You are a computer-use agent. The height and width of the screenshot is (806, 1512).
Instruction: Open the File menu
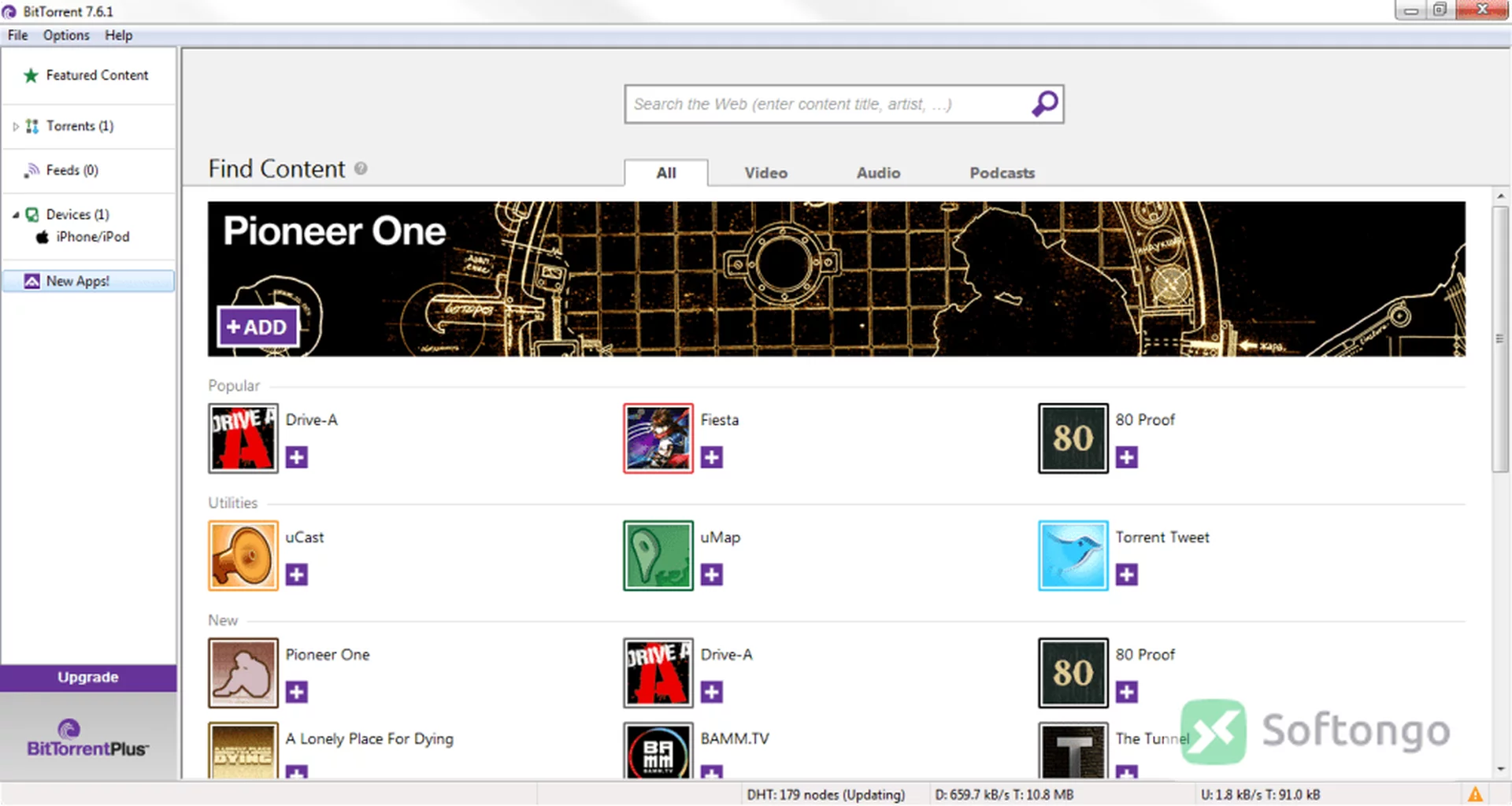(x=17, y=35)
